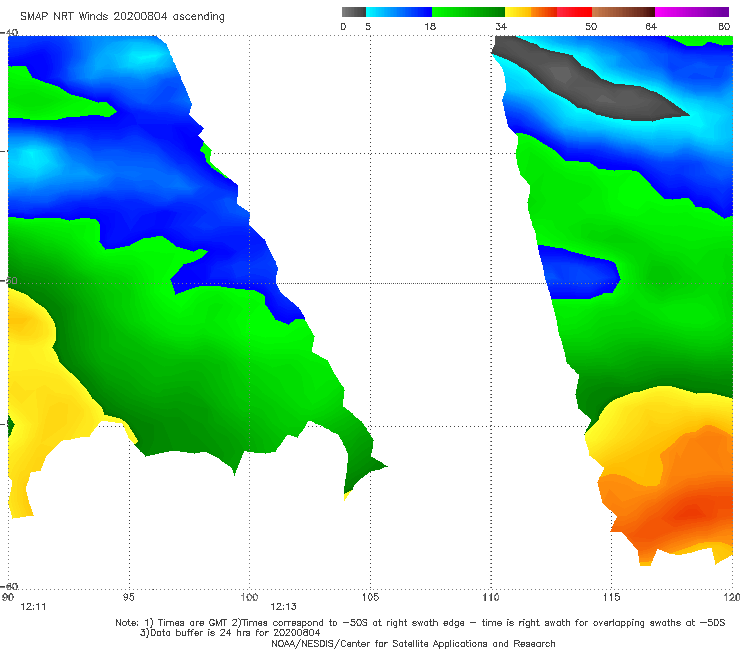Click the color bar label '5'
The image size is (740, 650).
pos(368,26)
